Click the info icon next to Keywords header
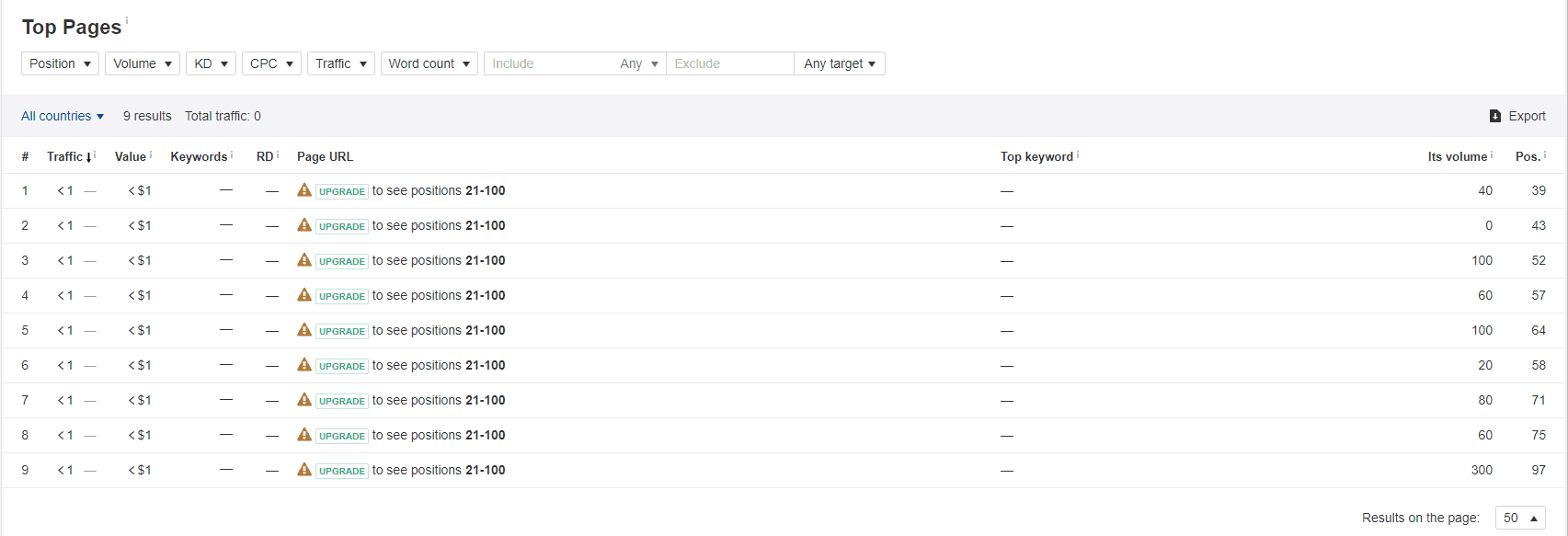The height and width of the screenshot is (536, 1568). pyautogui.click(x=232, y=154)
